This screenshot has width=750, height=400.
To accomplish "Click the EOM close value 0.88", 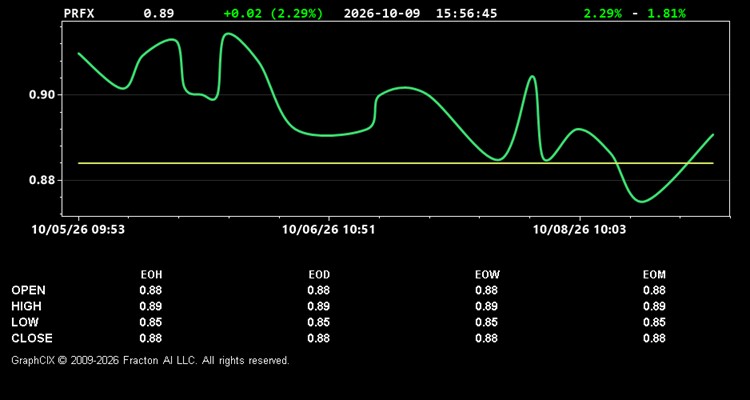I will [x=654, y=338].
